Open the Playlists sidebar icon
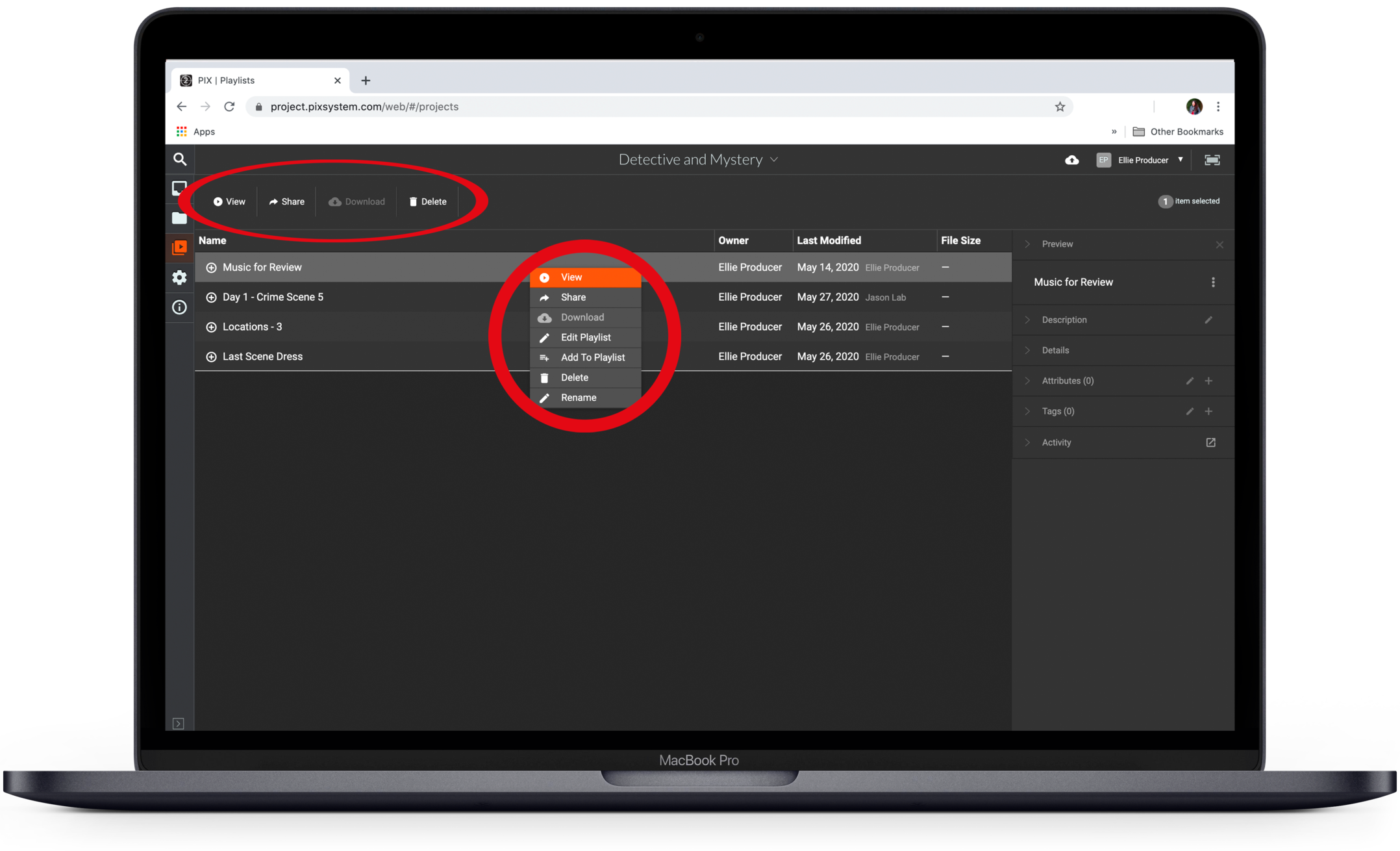The image size is (1400, 851). (x=180, y=248)
